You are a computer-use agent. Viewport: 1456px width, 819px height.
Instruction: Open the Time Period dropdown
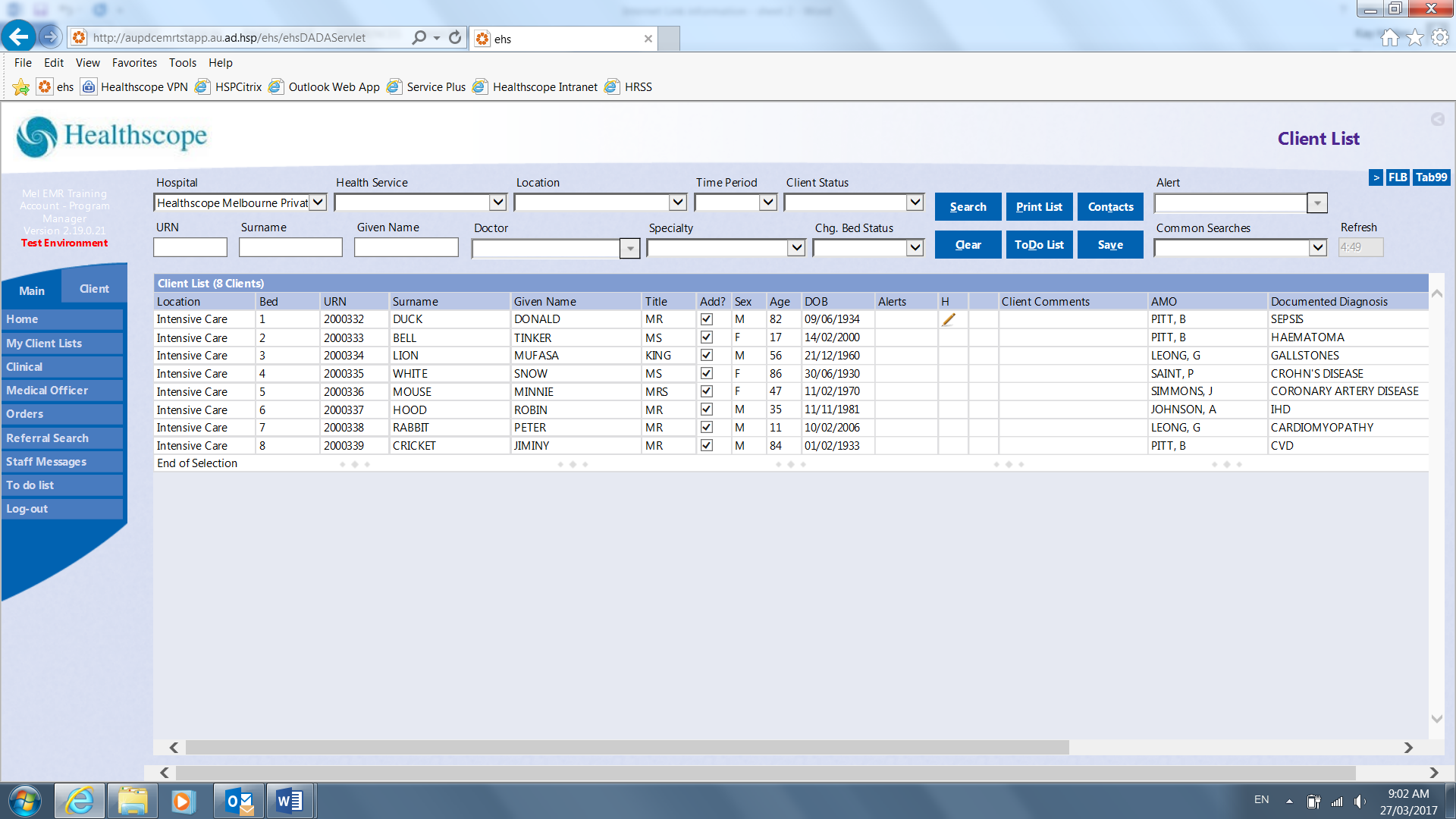click(x=768, y=202)
